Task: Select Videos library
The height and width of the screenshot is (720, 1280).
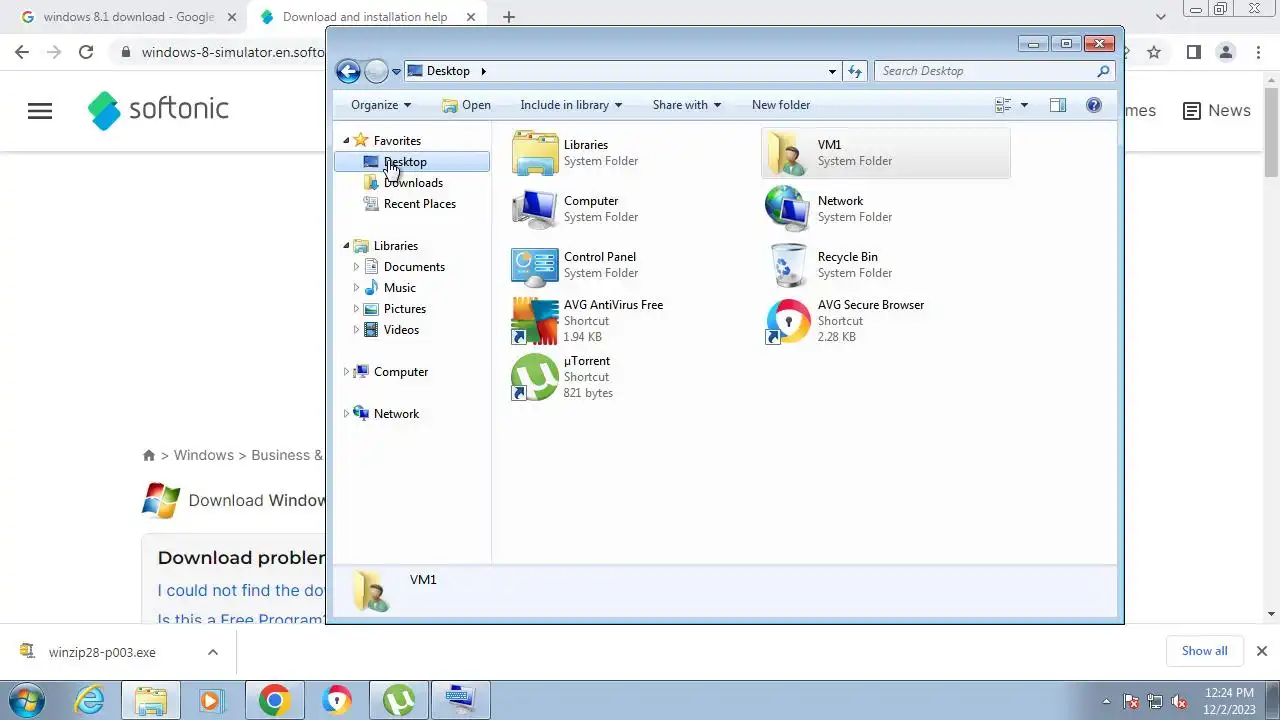Action: point(401,330)
